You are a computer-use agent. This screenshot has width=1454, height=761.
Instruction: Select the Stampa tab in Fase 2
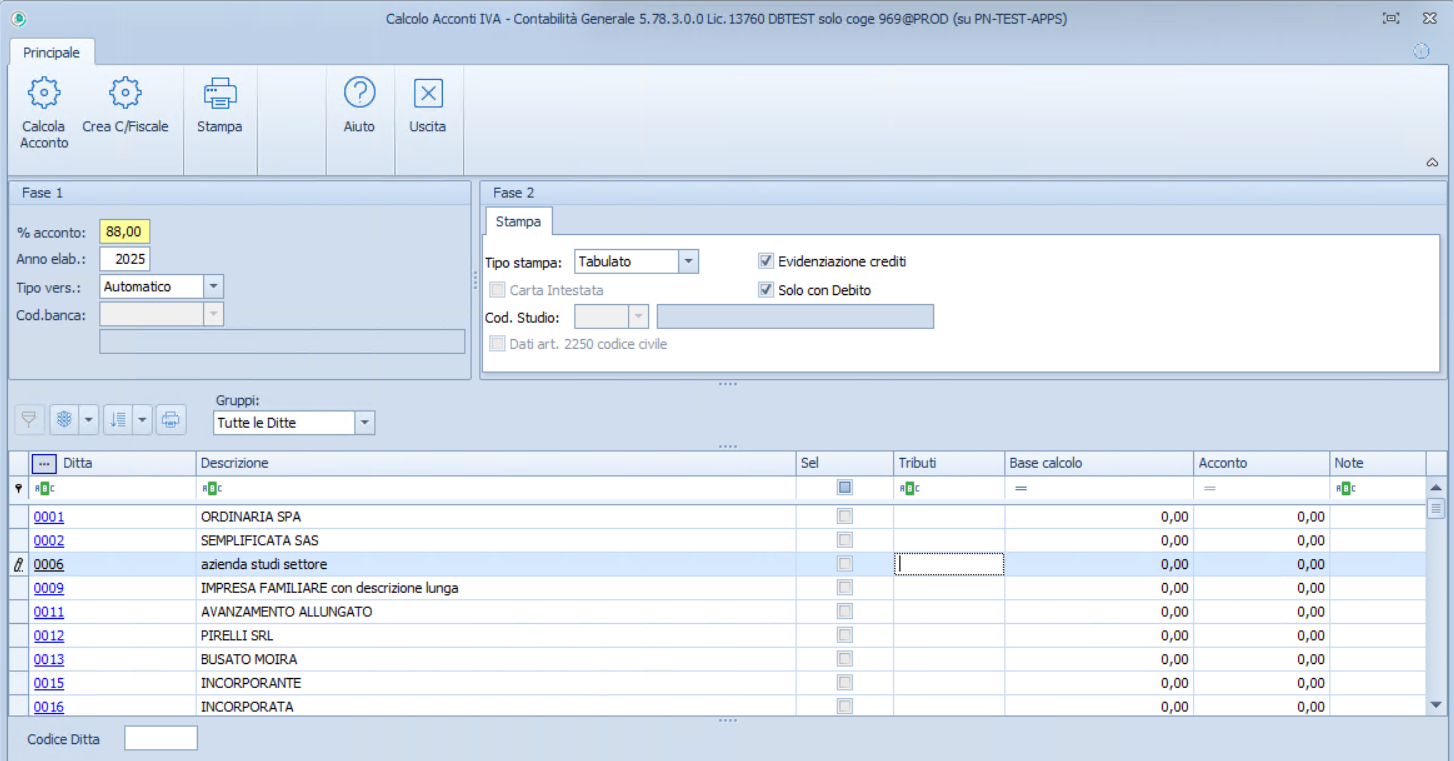[x=518, y=221]
